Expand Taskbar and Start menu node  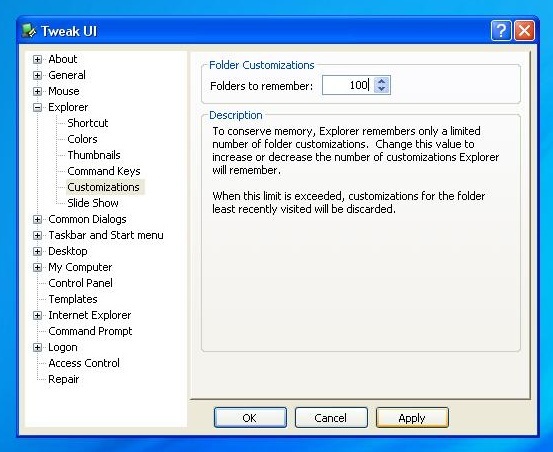(x=37, y=235)
